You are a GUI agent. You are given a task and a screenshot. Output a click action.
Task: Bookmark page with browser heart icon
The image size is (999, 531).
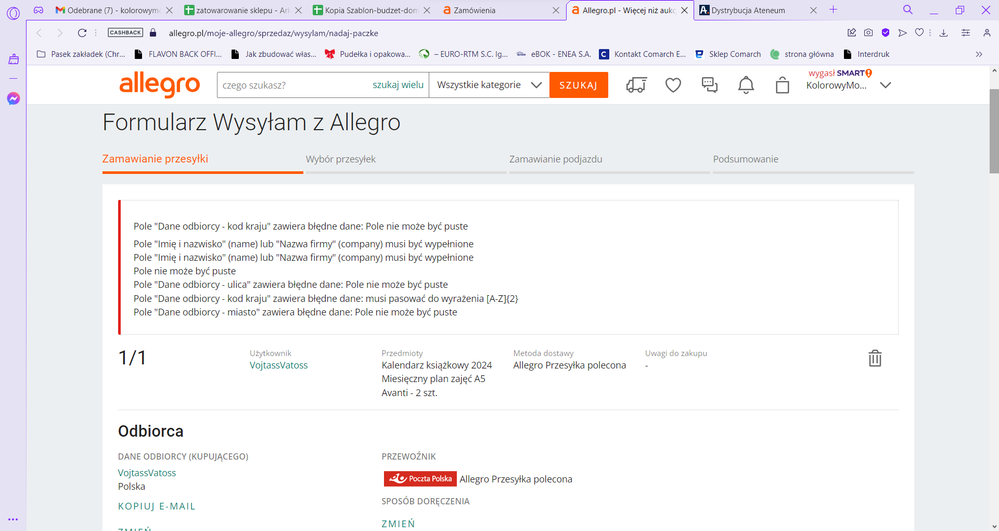[x=919, y=33]
